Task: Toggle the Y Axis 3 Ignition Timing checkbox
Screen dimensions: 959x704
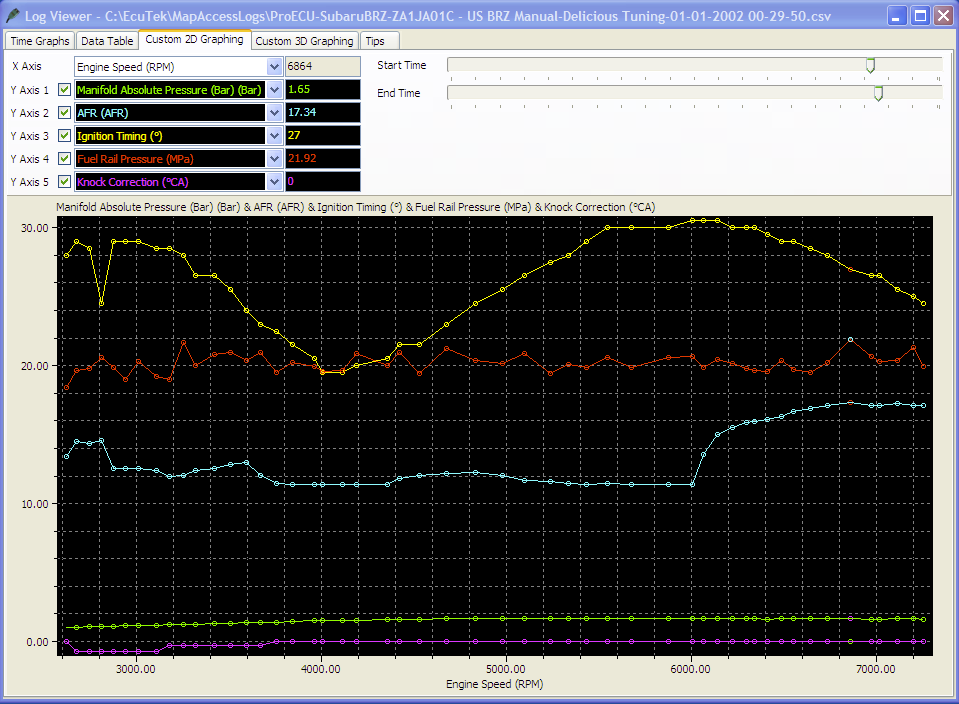Action: coord(65,135)
